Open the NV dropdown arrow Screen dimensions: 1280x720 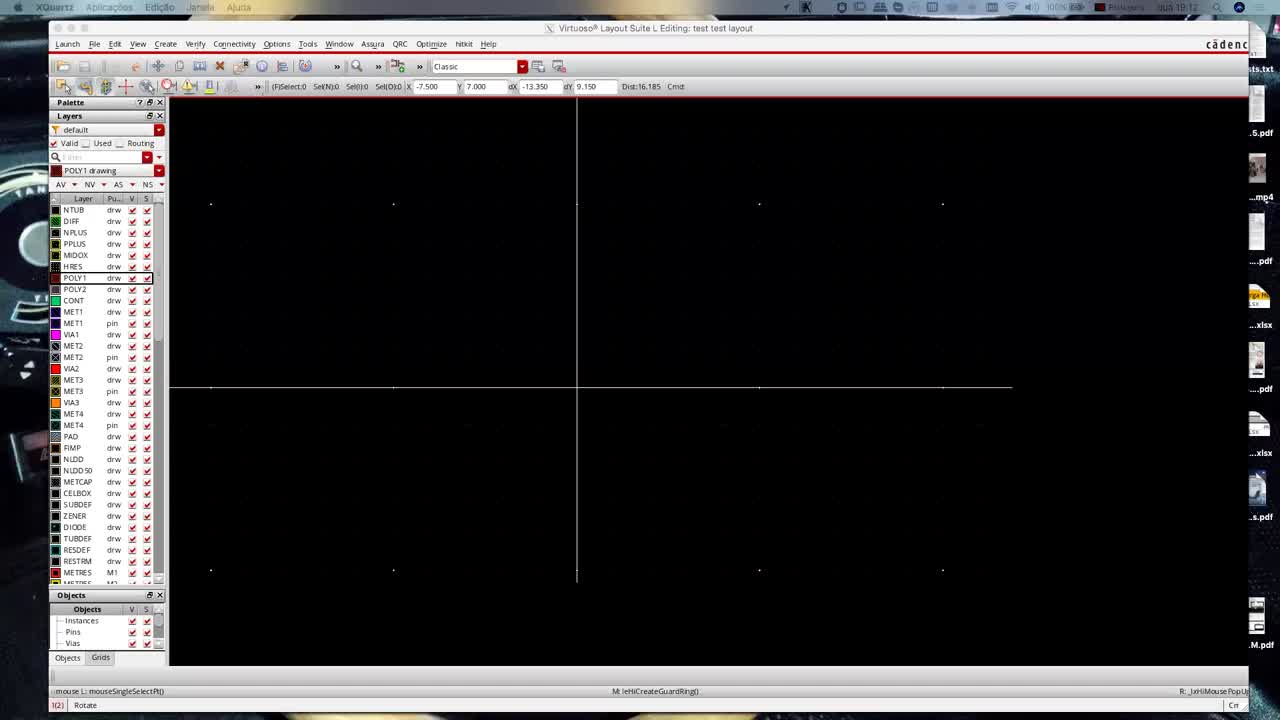tap(103, 185)
